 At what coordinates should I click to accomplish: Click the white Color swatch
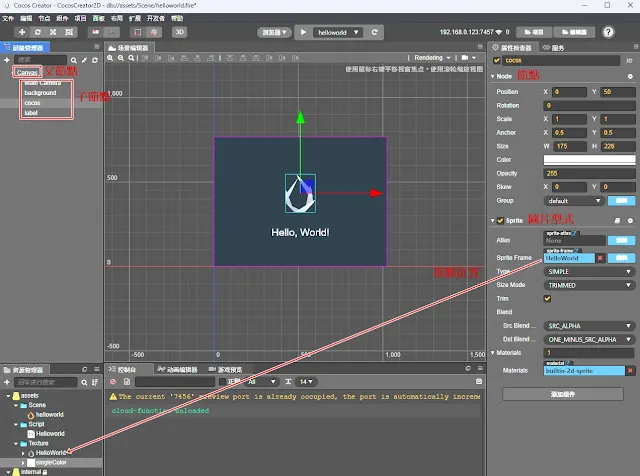(x=589, y=158)
